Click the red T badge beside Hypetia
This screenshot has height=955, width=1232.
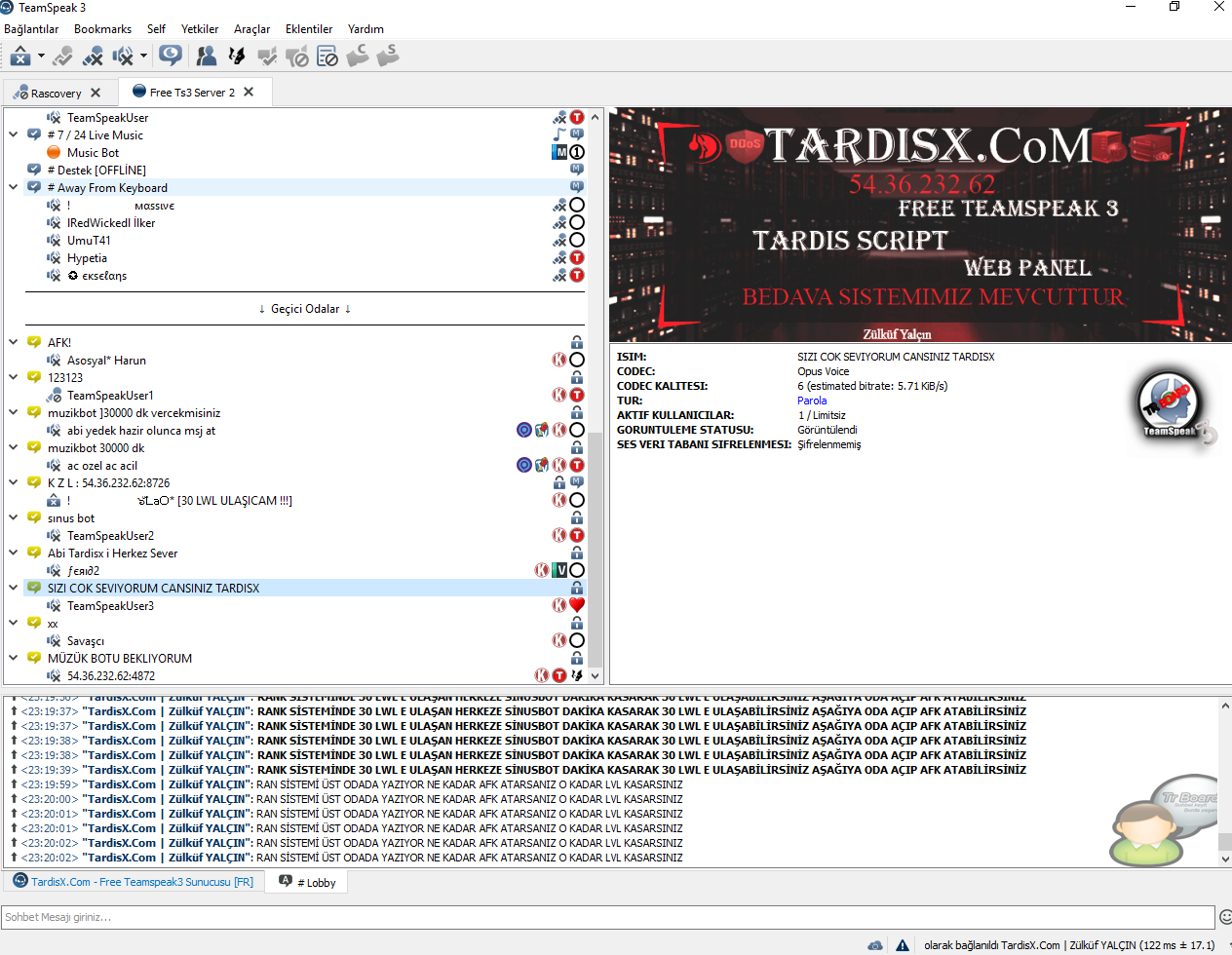[577, 258]
